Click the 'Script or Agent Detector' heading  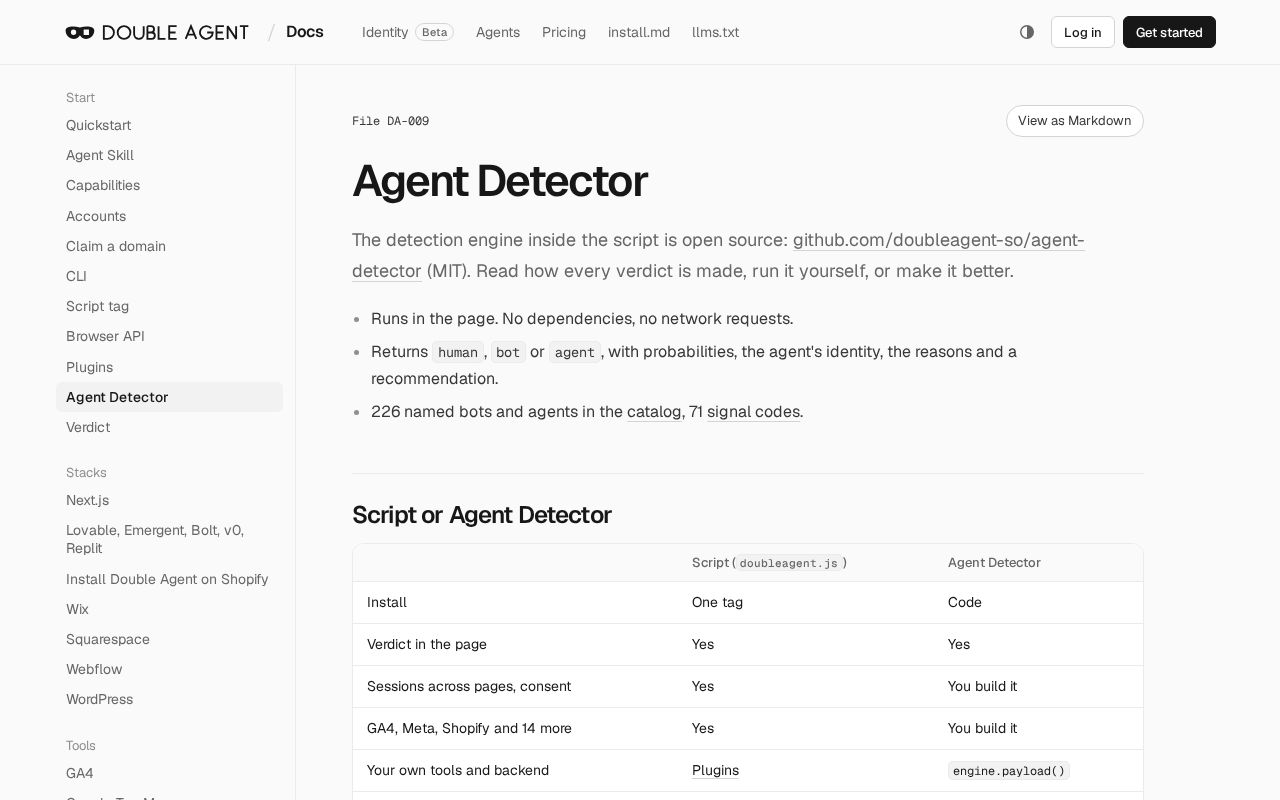click(x=482, y=515)
